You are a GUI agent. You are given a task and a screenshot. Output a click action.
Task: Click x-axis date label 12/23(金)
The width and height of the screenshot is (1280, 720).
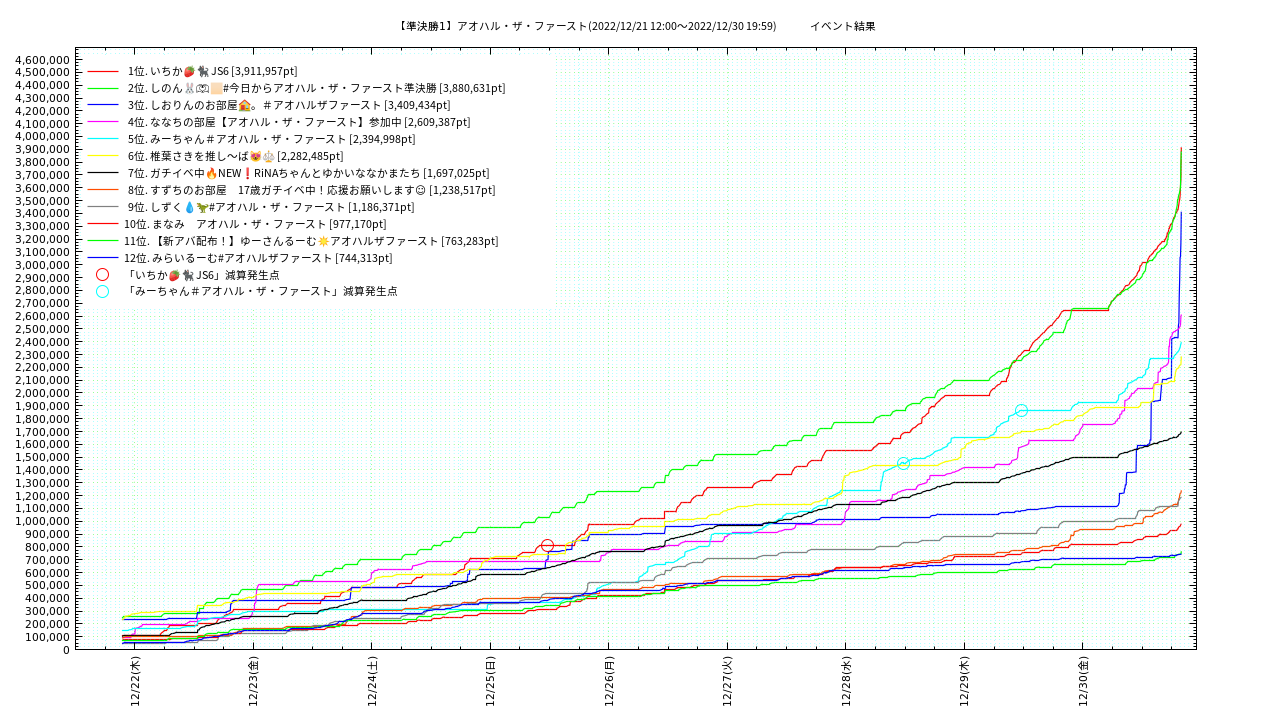coord(254,681)
